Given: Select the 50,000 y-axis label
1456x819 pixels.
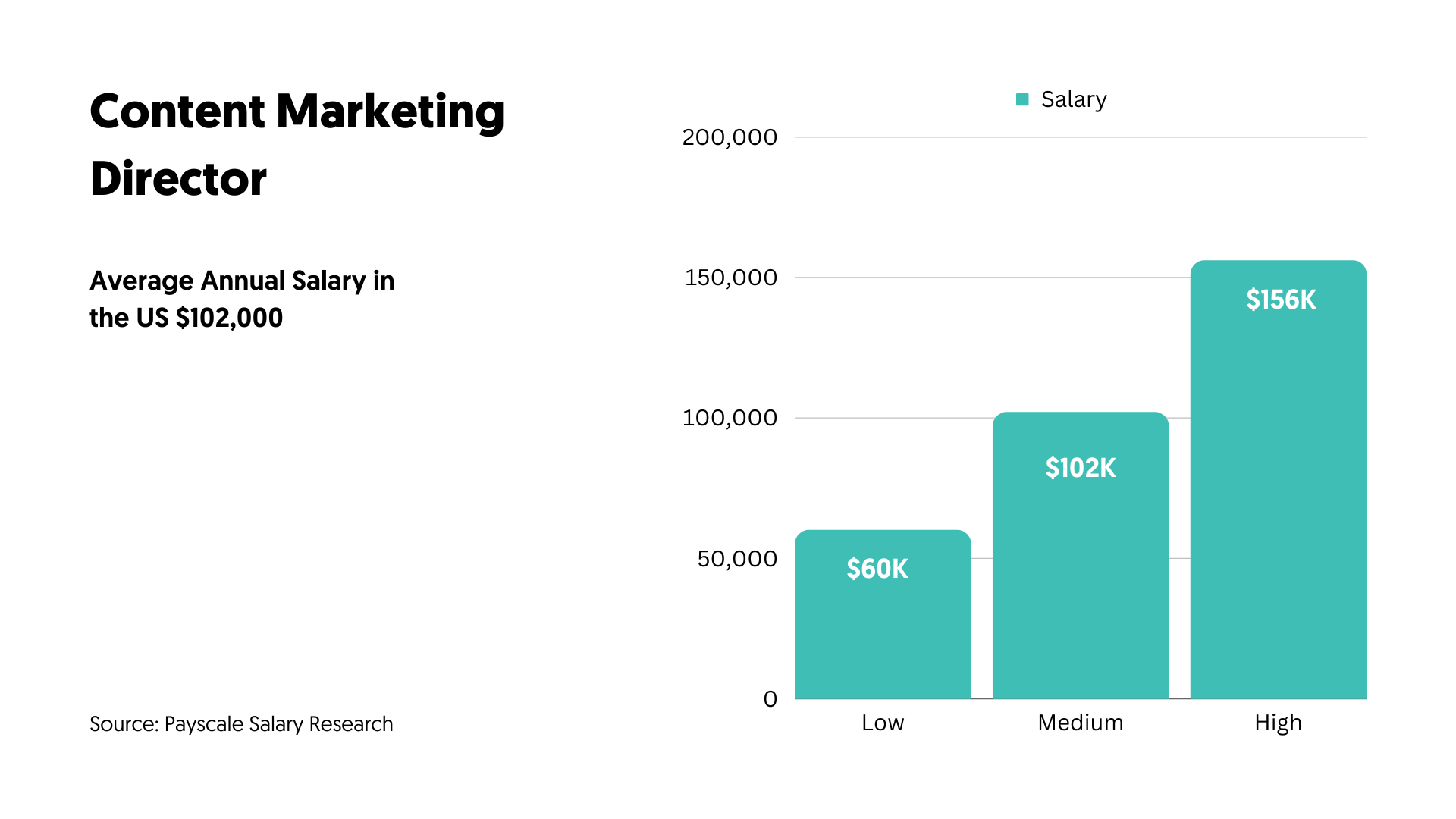Looking at the screenshot, I should point(737,559).
